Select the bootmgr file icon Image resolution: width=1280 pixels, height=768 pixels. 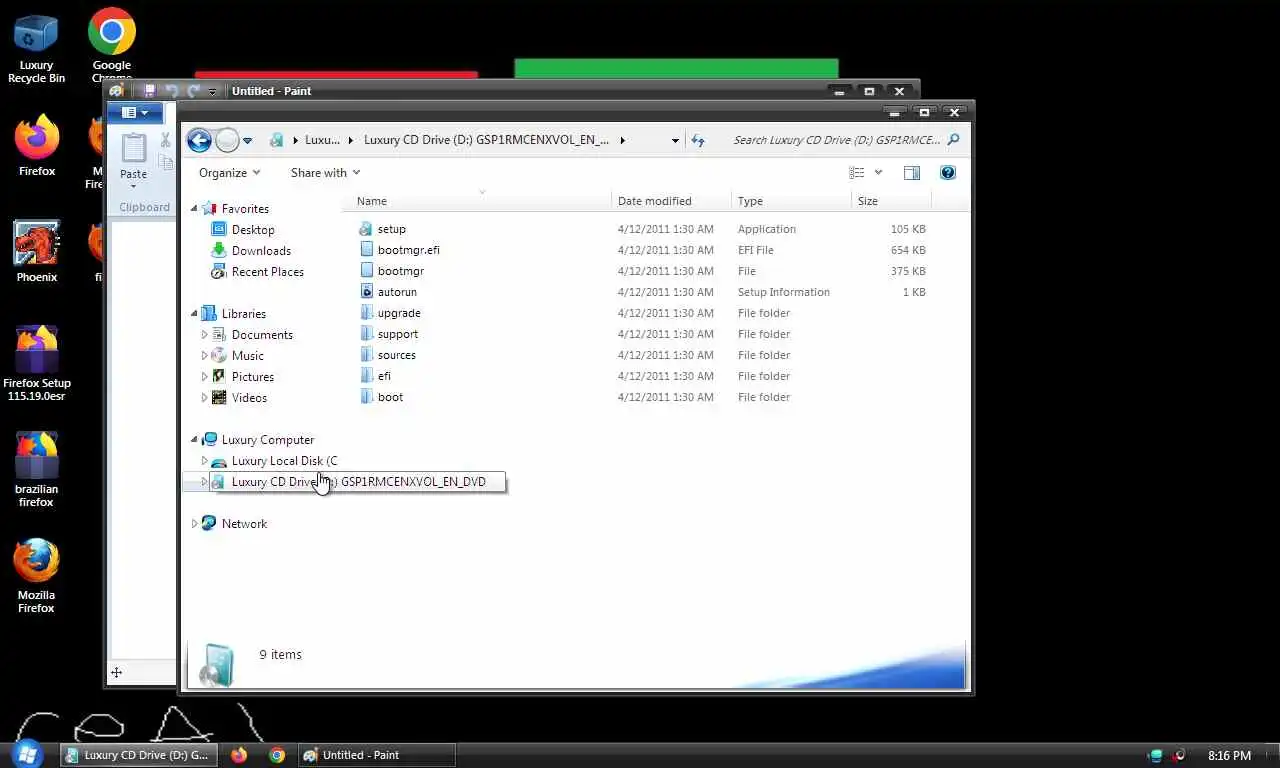366,271
